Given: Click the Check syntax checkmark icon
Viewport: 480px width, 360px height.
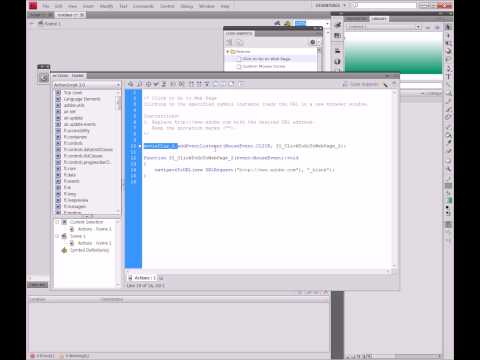Looking at the screenshot, I should (x=156, y=84).
